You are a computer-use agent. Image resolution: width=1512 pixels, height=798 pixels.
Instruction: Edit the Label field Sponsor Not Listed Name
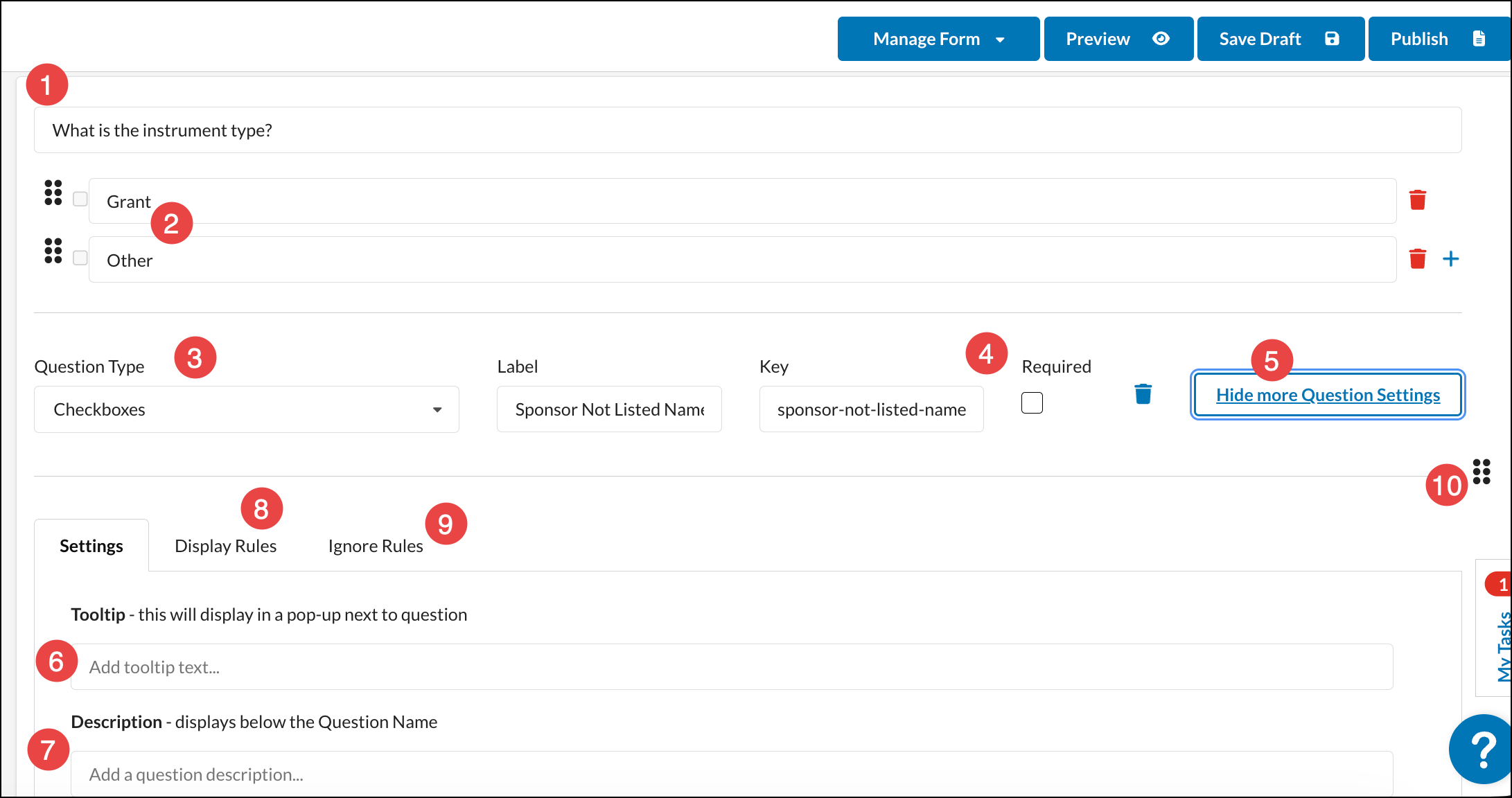pyautogui.click(x=609, y=409)
